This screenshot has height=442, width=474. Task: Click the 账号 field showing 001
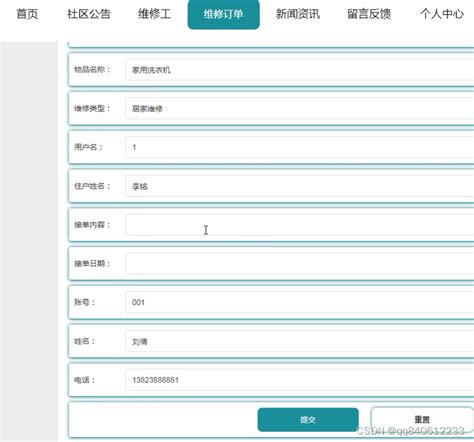[x=300, y=302]
